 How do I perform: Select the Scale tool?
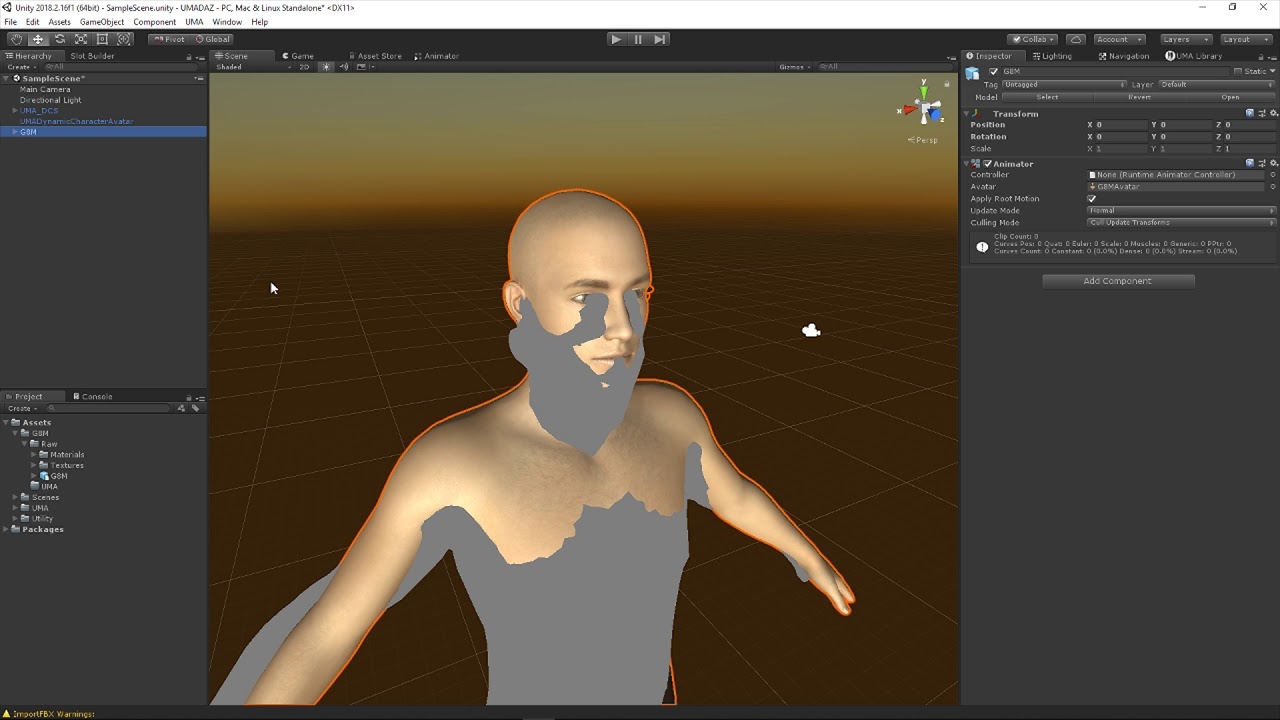[81, 39]
